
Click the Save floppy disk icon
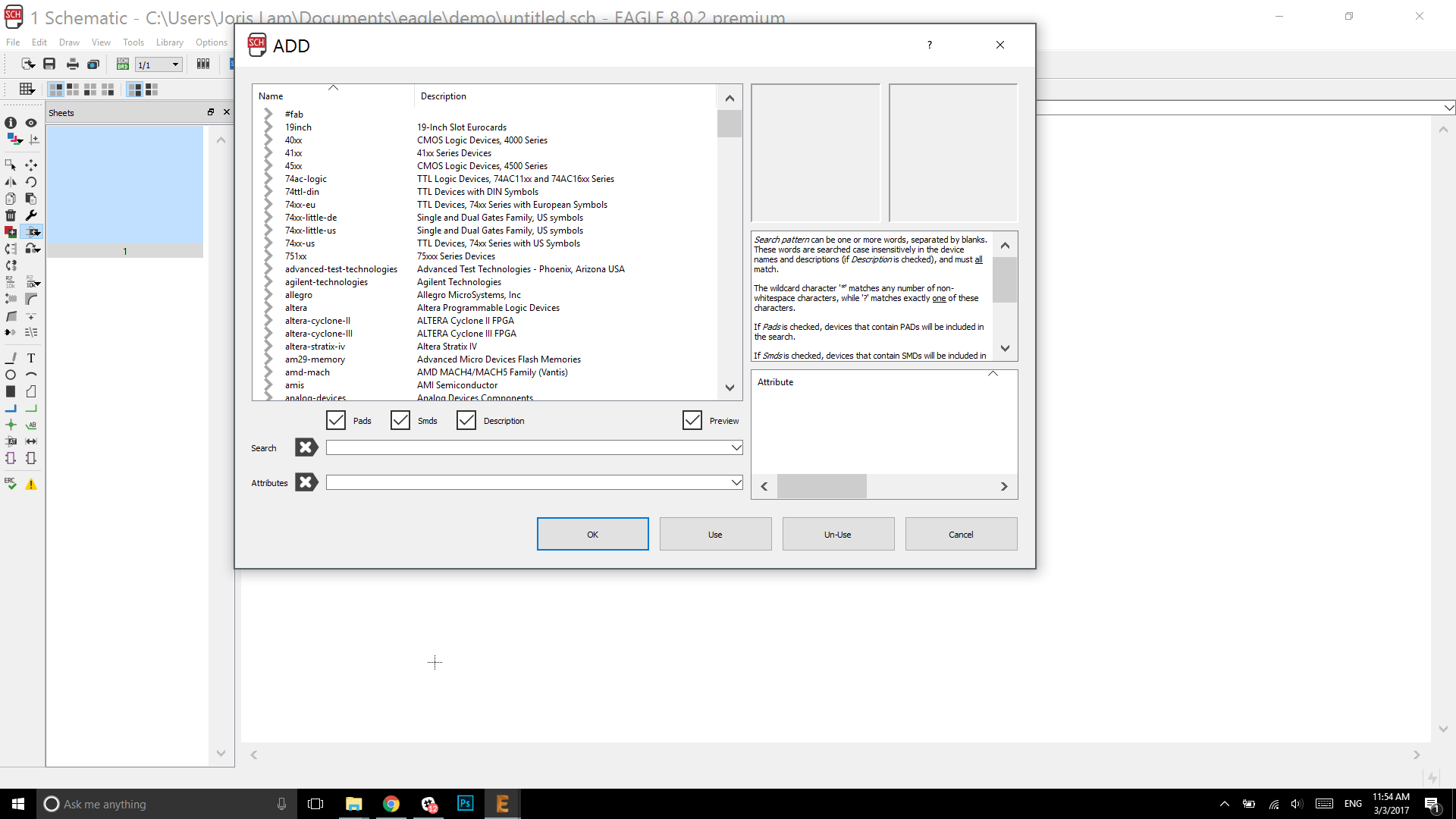[x=49, y=64]
